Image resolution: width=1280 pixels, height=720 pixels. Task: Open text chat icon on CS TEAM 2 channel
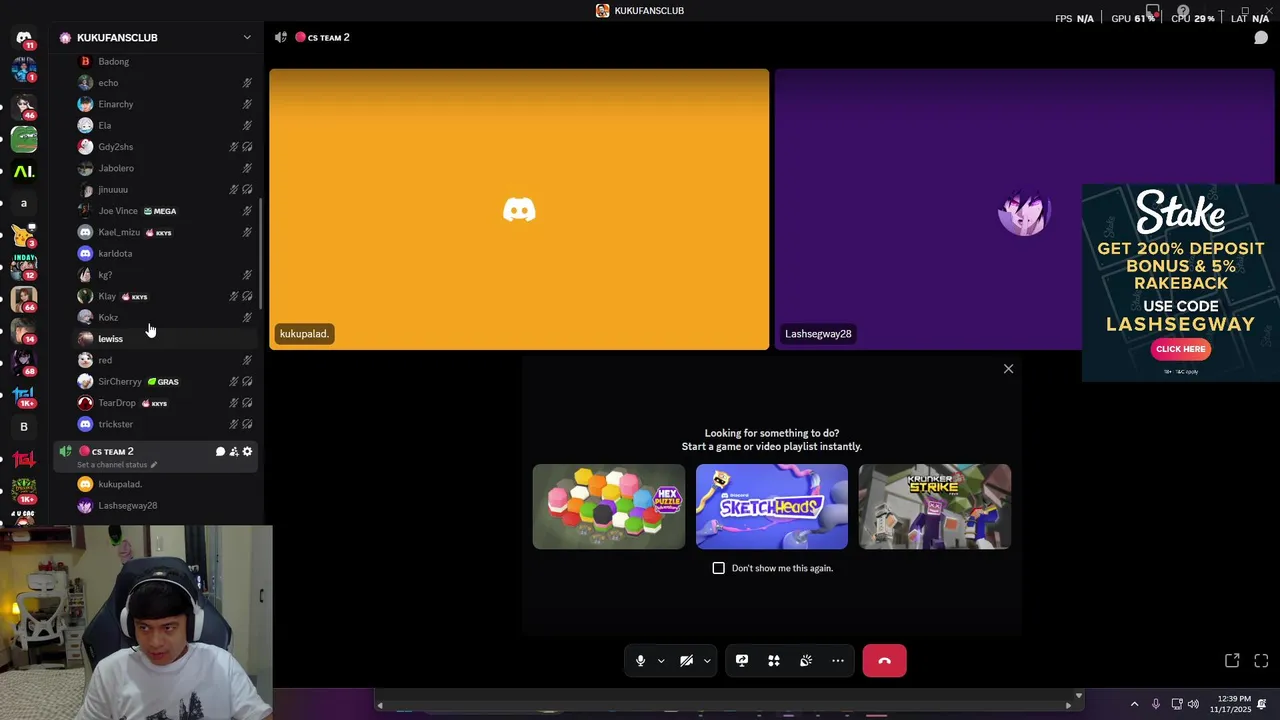point(220,452)
